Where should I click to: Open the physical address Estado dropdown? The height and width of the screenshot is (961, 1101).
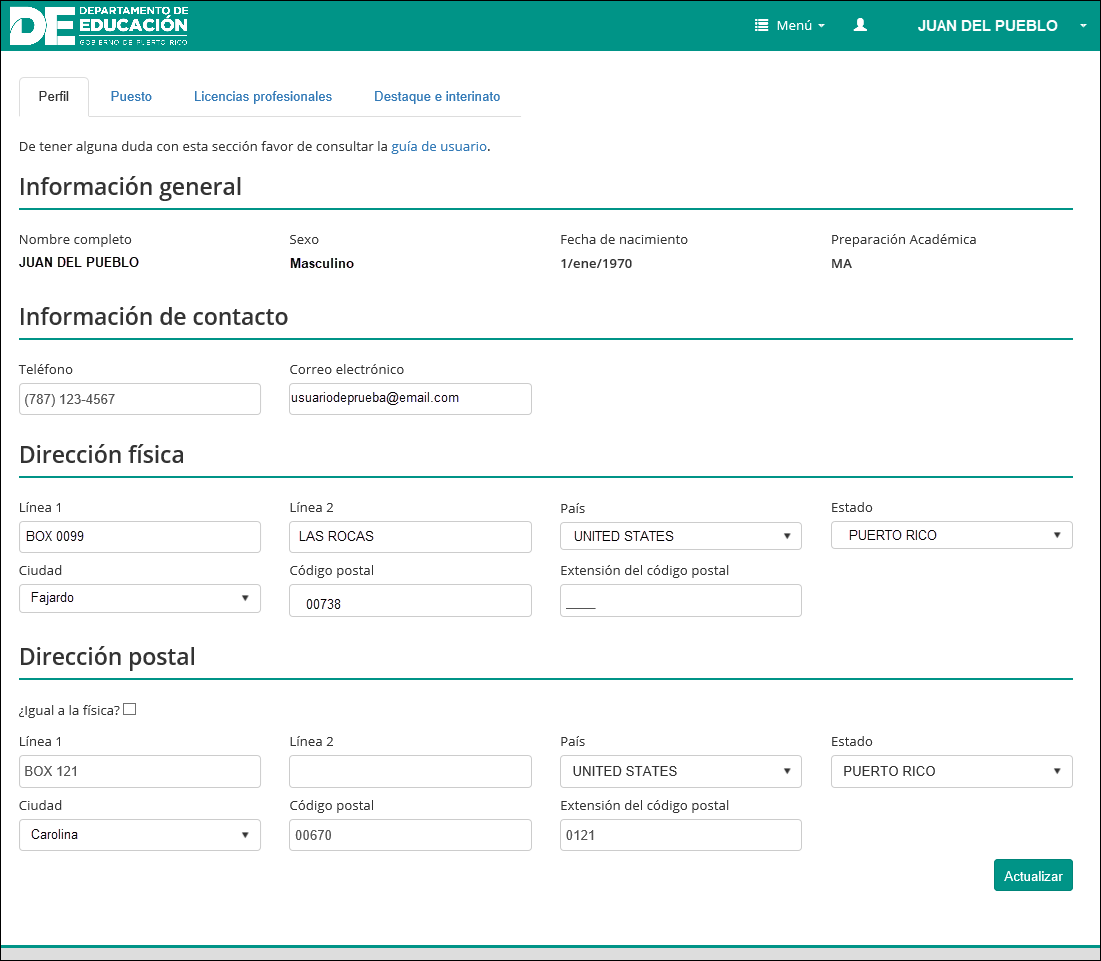951,535
